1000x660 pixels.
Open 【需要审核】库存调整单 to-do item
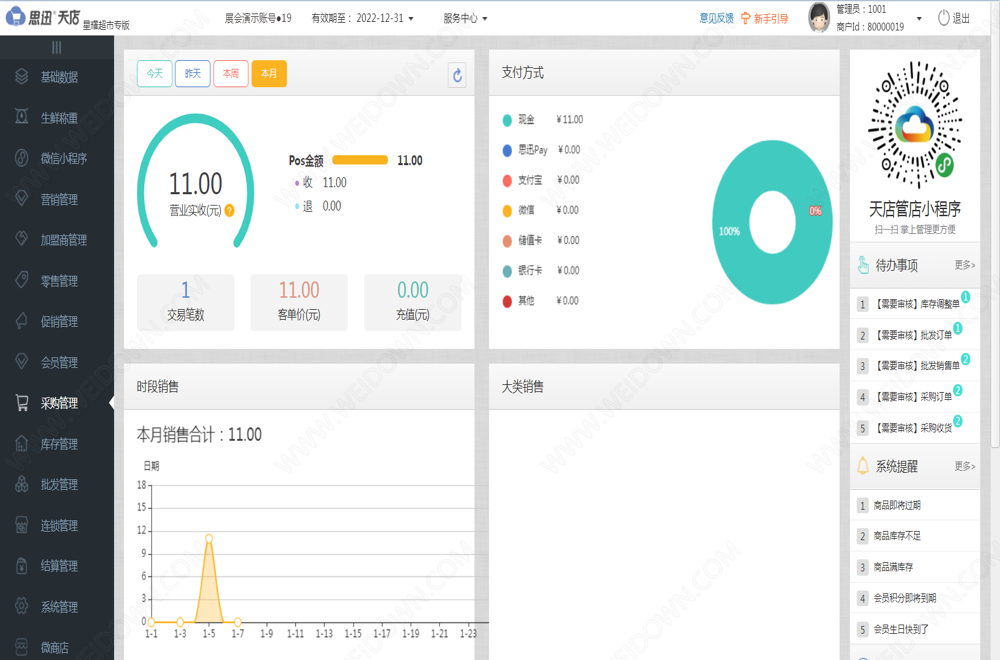(x=915, y=304)
